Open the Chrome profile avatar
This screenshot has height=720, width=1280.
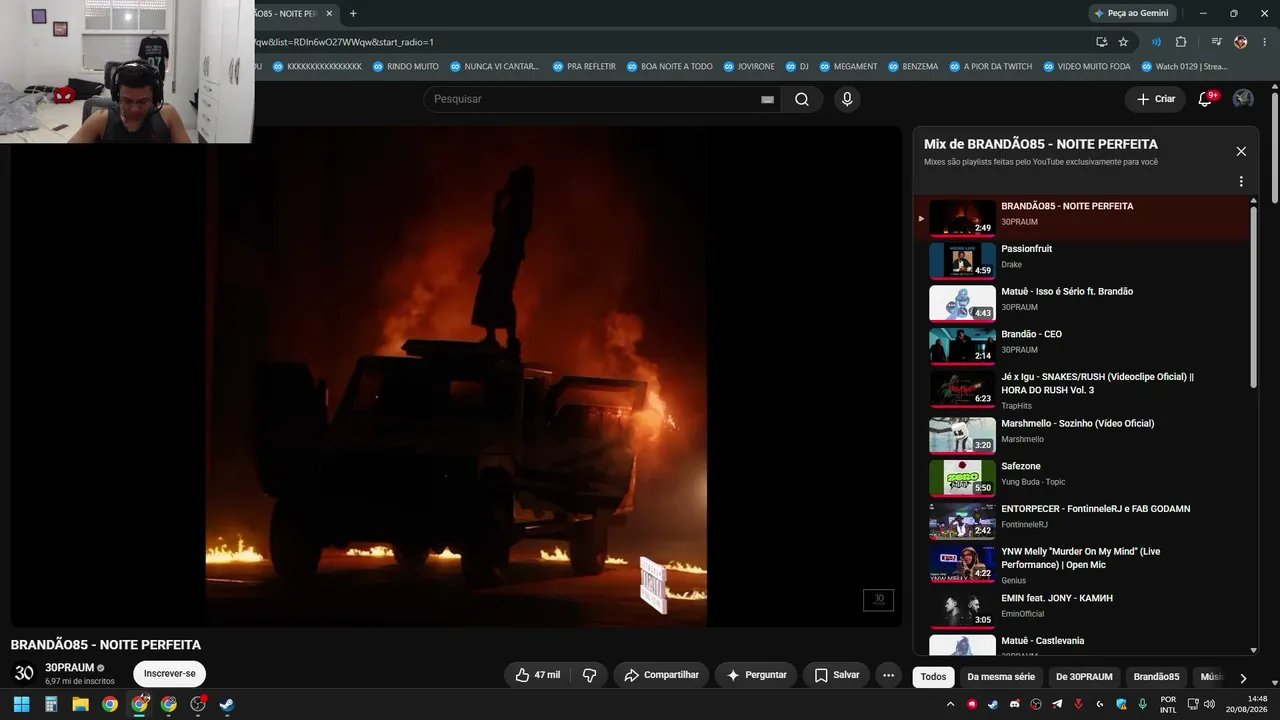1241,42
